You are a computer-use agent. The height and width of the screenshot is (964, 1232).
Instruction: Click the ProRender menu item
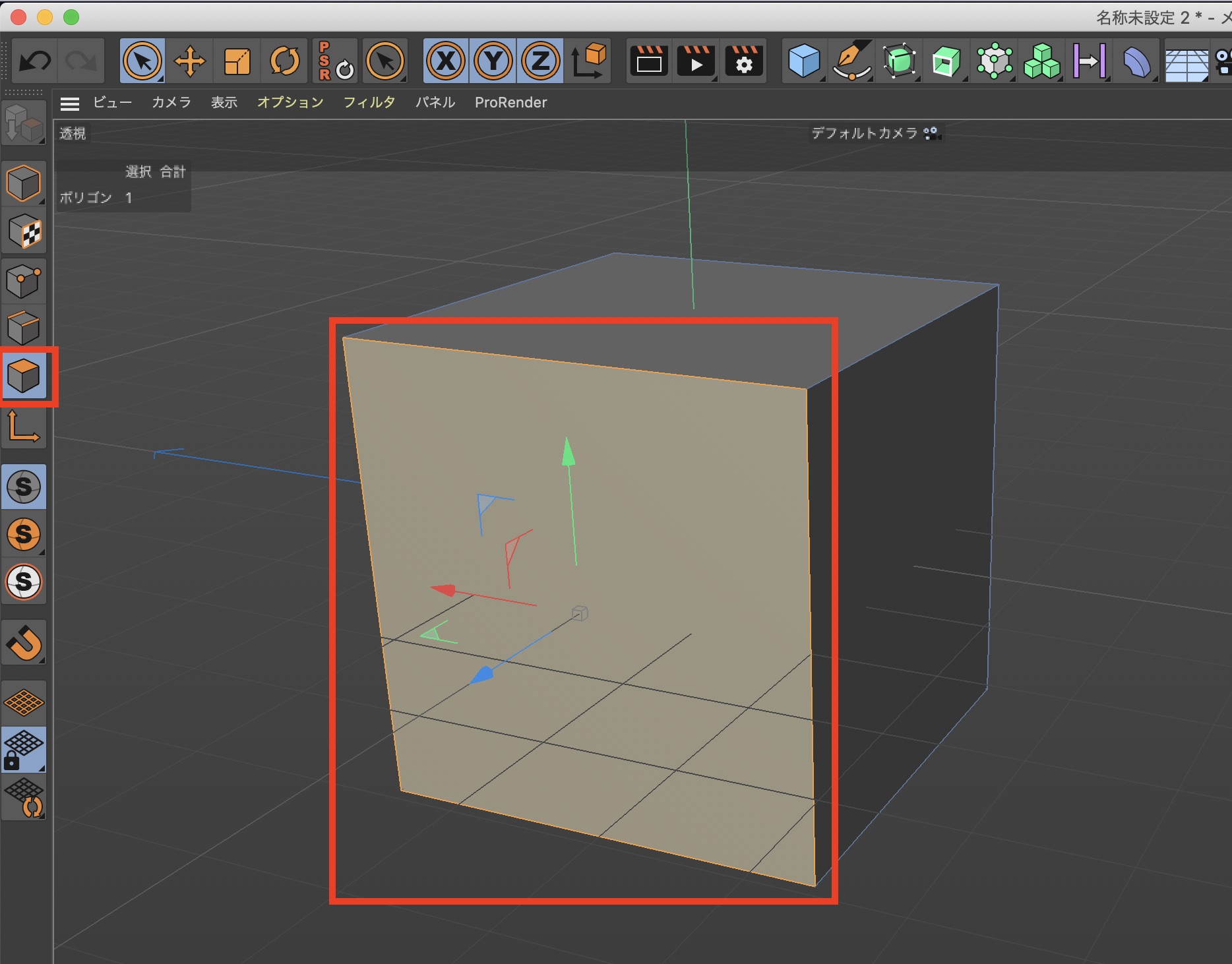(x=510, y=103)
